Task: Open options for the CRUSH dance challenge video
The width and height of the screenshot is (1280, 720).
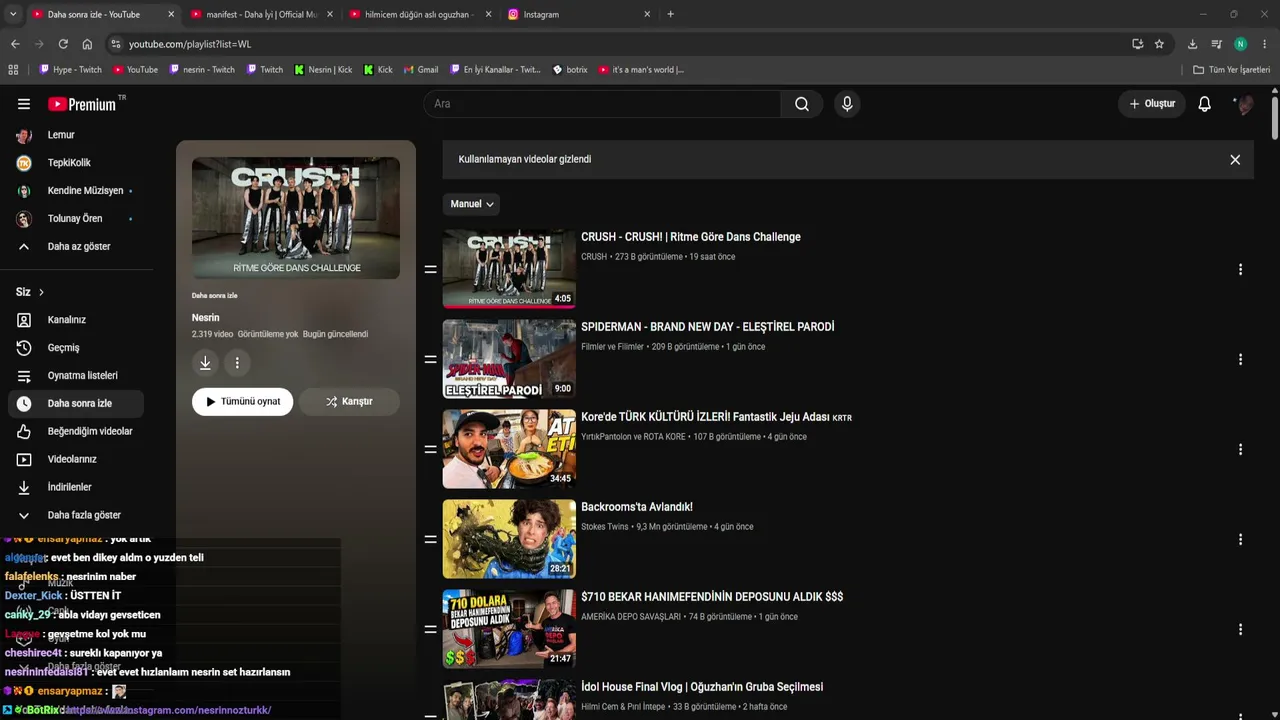Action: [x=1240, y=269]
